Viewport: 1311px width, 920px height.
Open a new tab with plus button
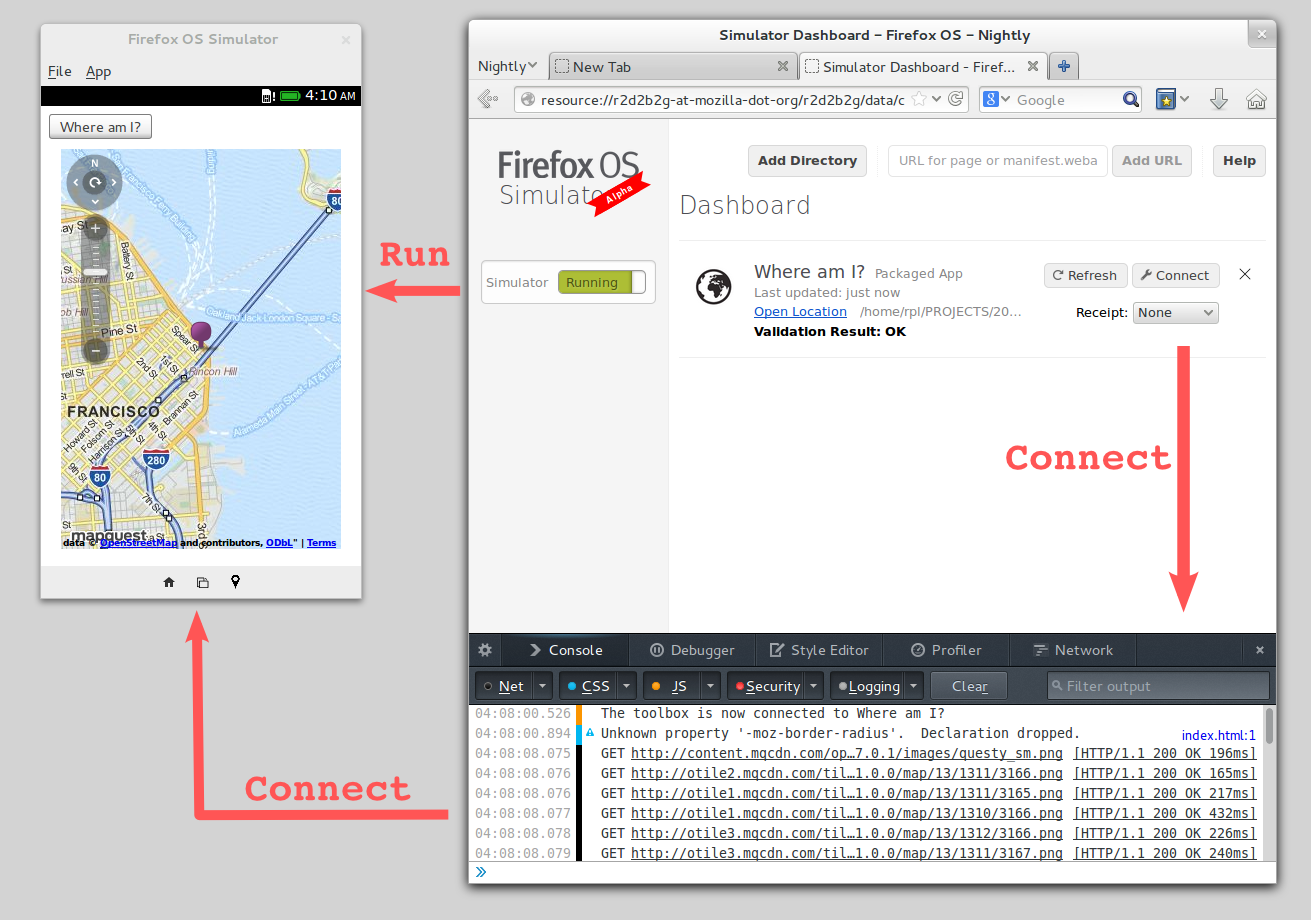(x=1064, y=66)
